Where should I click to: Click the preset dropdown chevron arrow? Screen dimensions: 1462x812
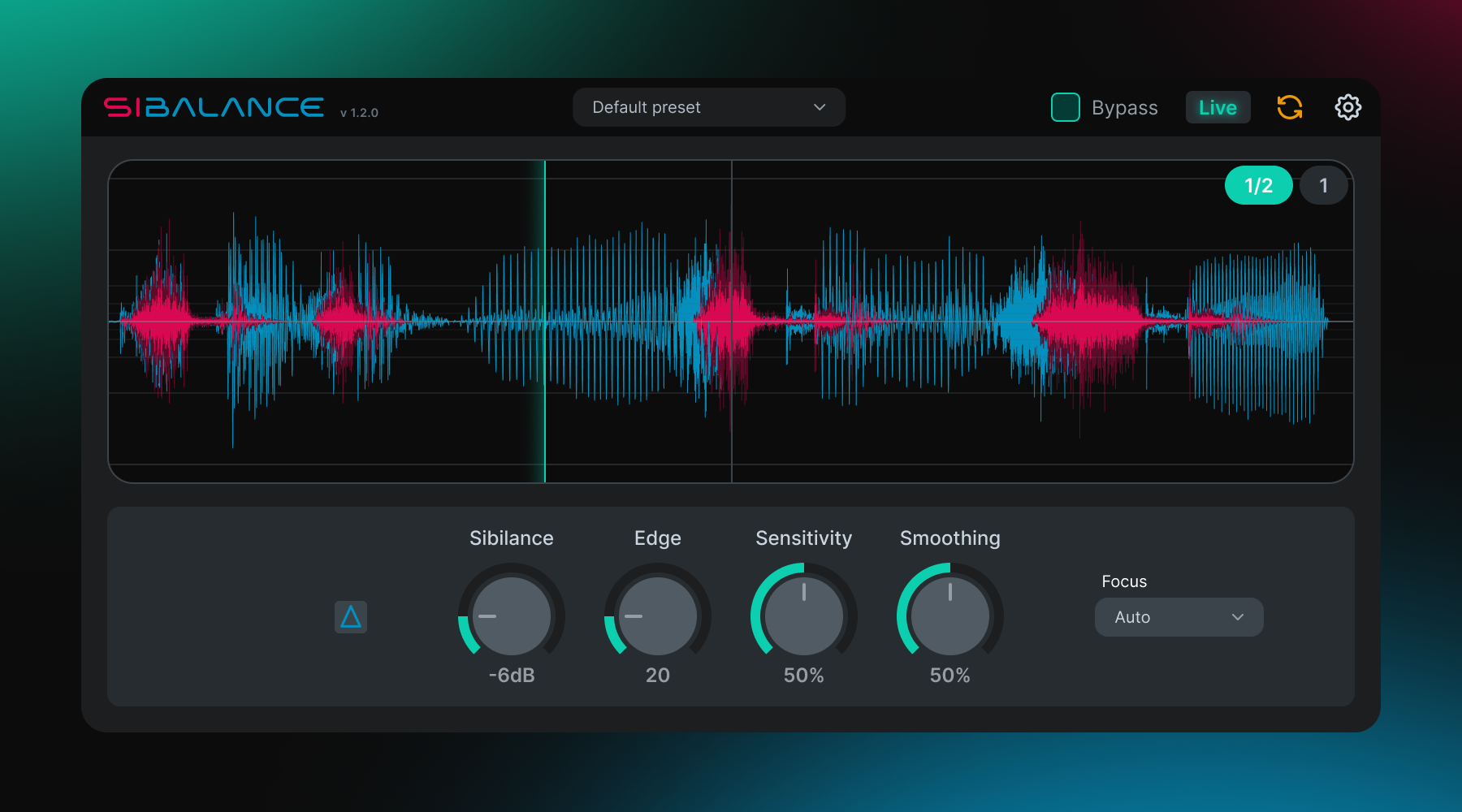click(820, 107)
